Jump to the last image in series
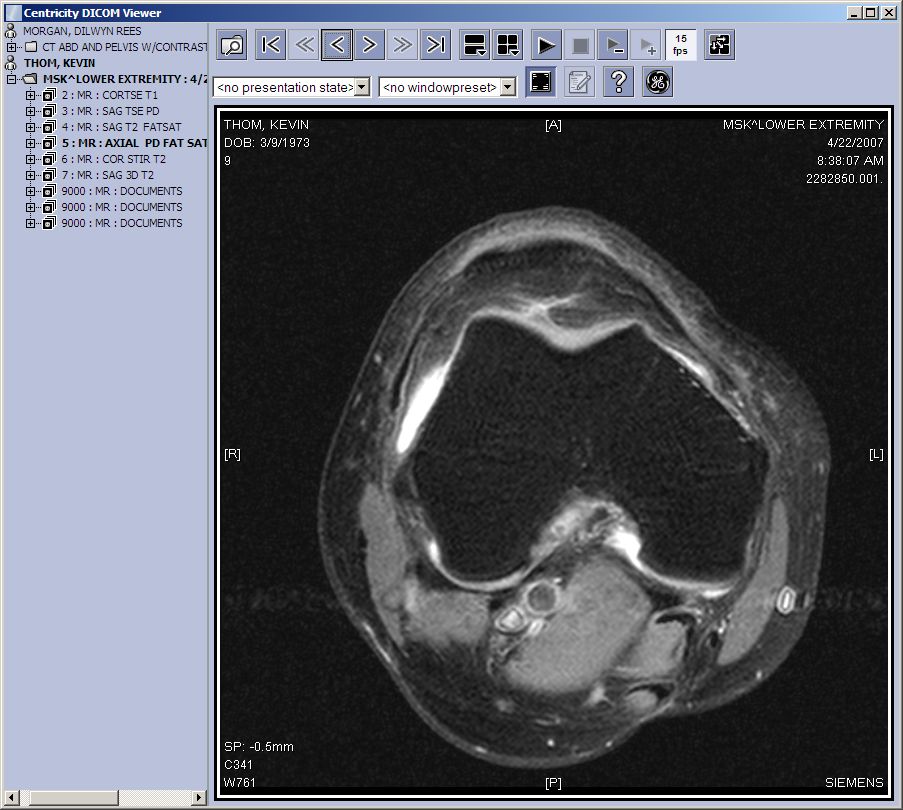903x810 pixels. [436, 45]
